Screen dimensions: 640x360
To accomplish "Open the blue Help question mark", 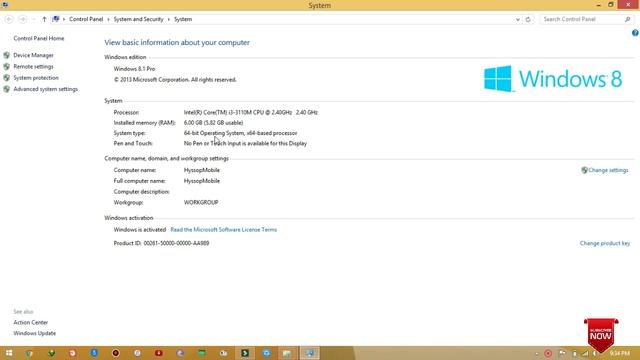I will tap(635, 33).
